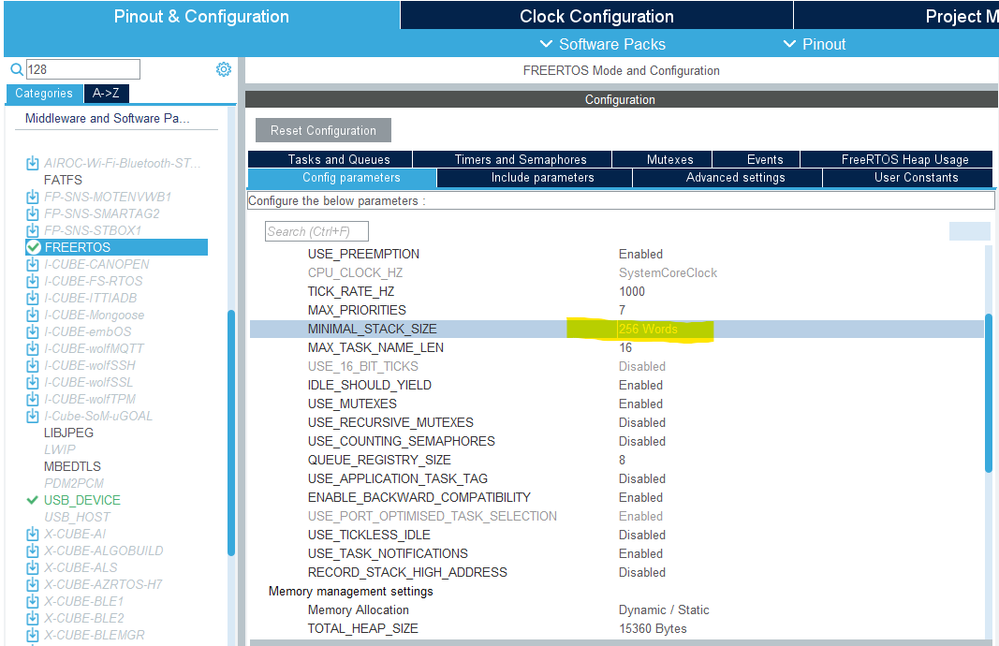Click the MAX_TASK_NAME_LEN value 16
The image size is (999, 646).
[626, 348]
